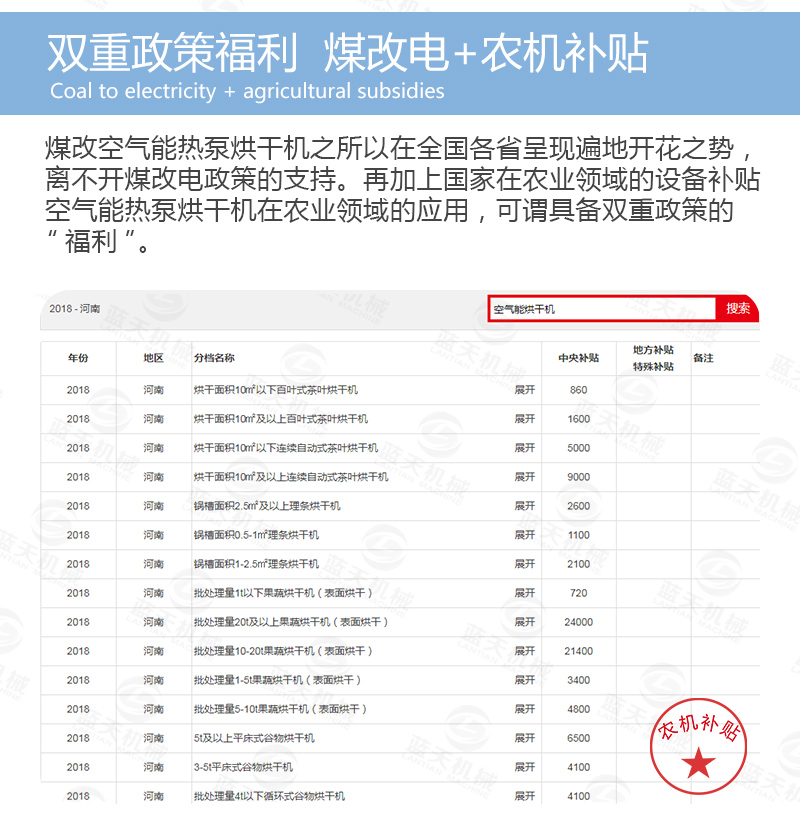Click the search field containing 空气能烘干机
Screen dimensions: 800x826
602,309
